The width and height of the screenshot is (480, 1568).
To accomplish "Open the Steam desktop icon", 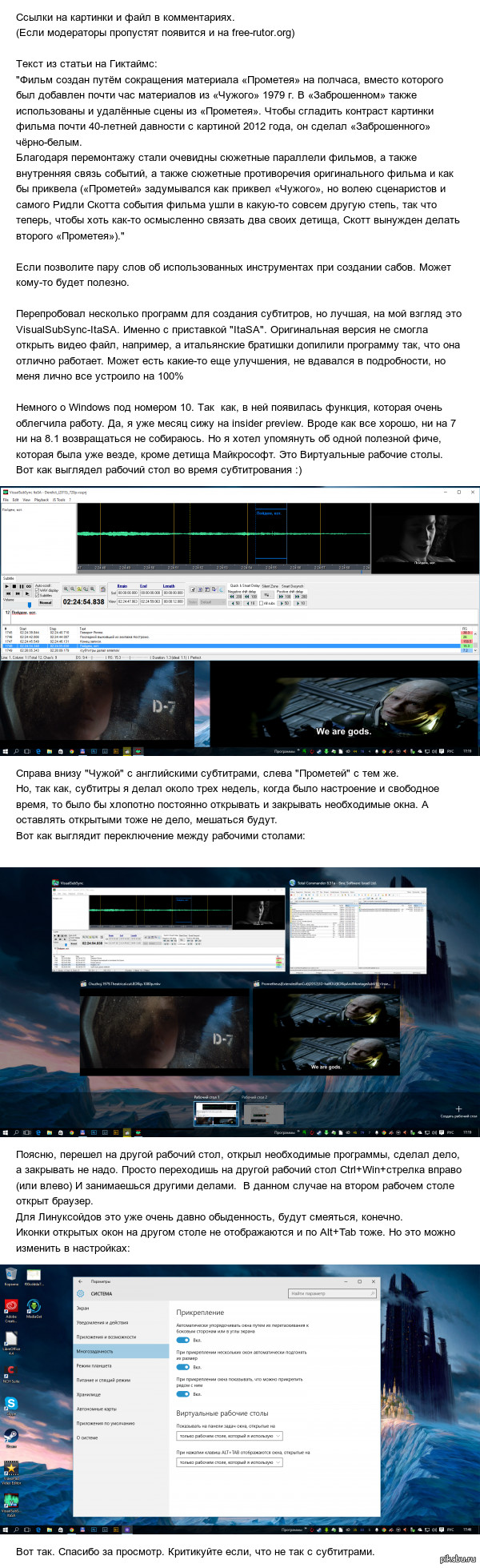I will [11, 1437].
